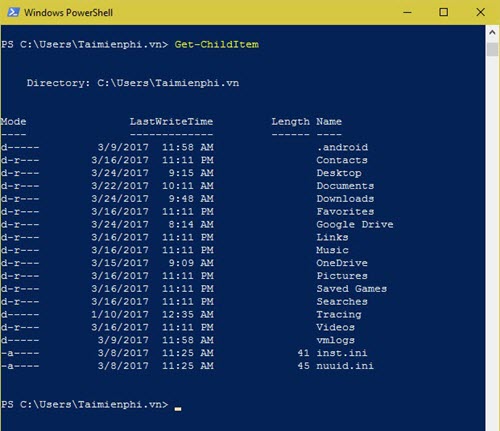
Task: Click the Mode column header
Action: click(x=13, y=121)
